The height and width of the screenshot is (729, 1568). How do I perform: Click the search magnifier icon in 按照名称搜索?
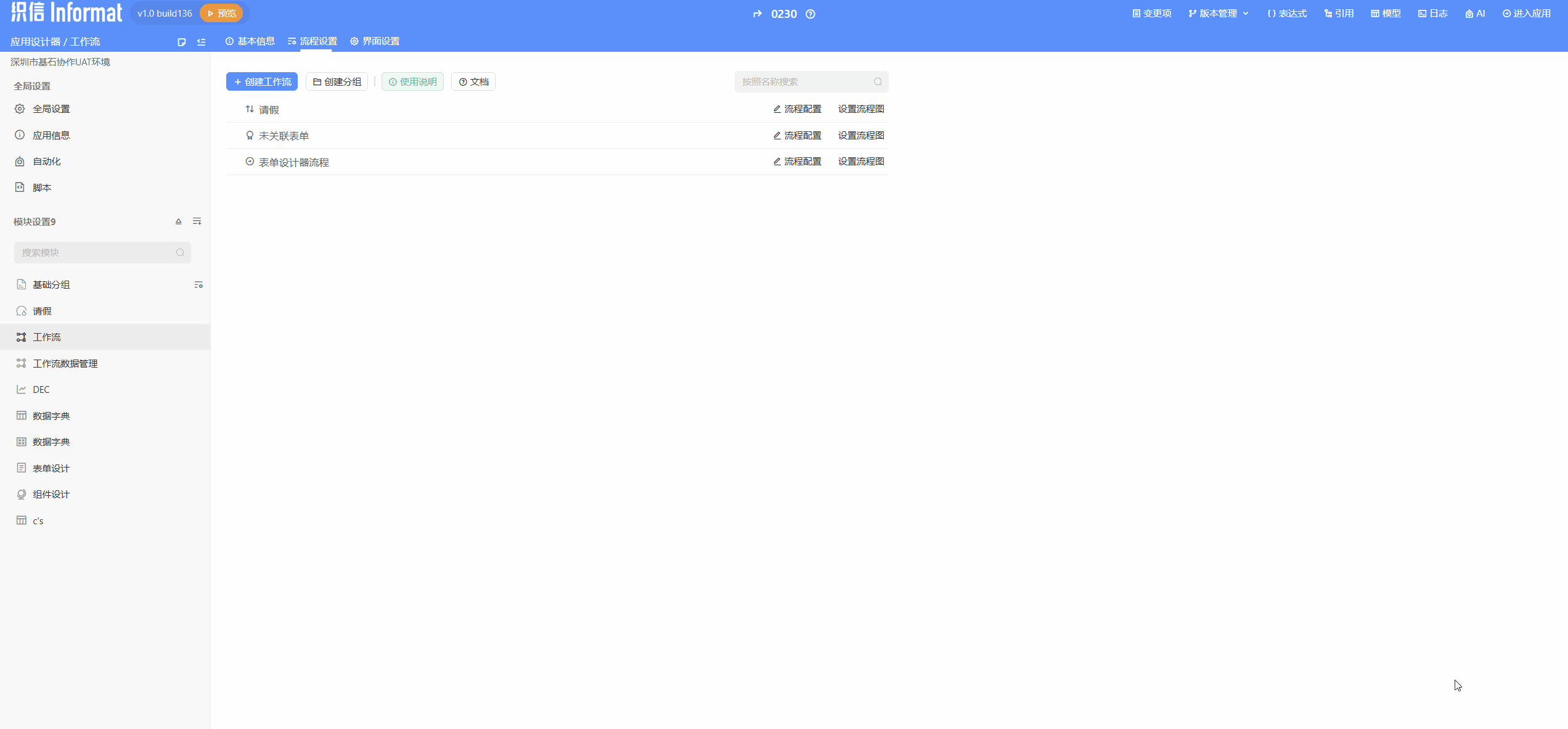[x=878, y=82]
